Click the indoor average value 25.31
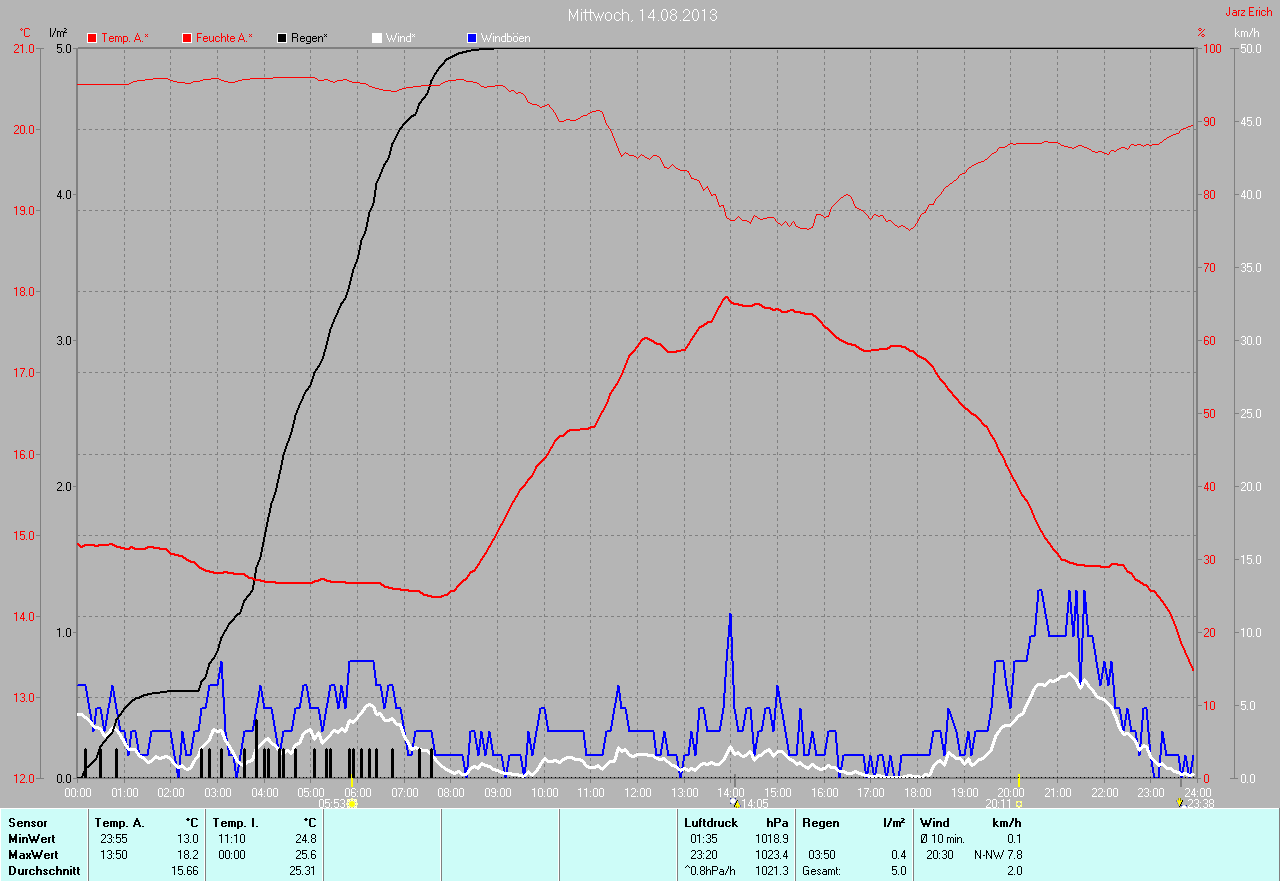 pyautogui.click(x=303, y=871)
